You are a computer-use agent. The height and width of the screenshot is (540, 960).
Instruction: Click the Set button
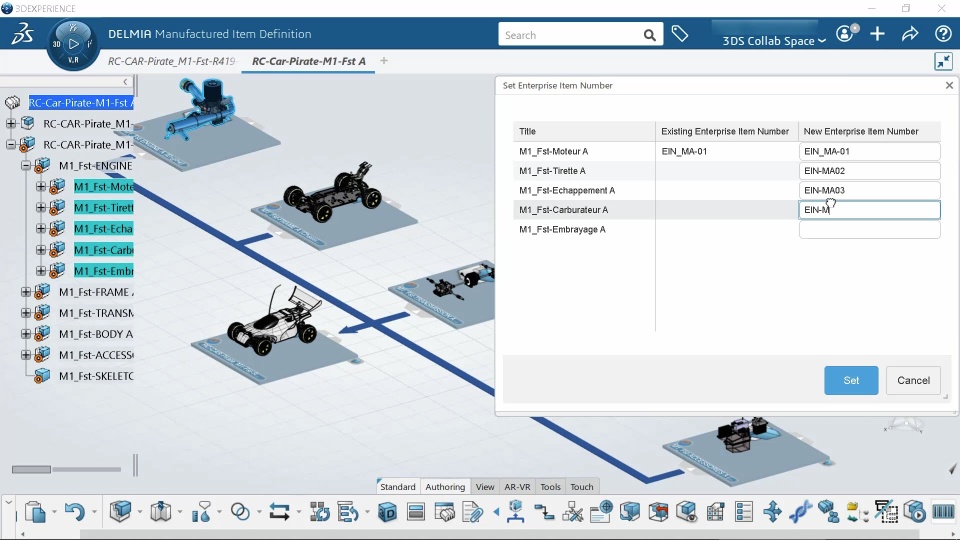pyautogui.click(x=851, y=380)
